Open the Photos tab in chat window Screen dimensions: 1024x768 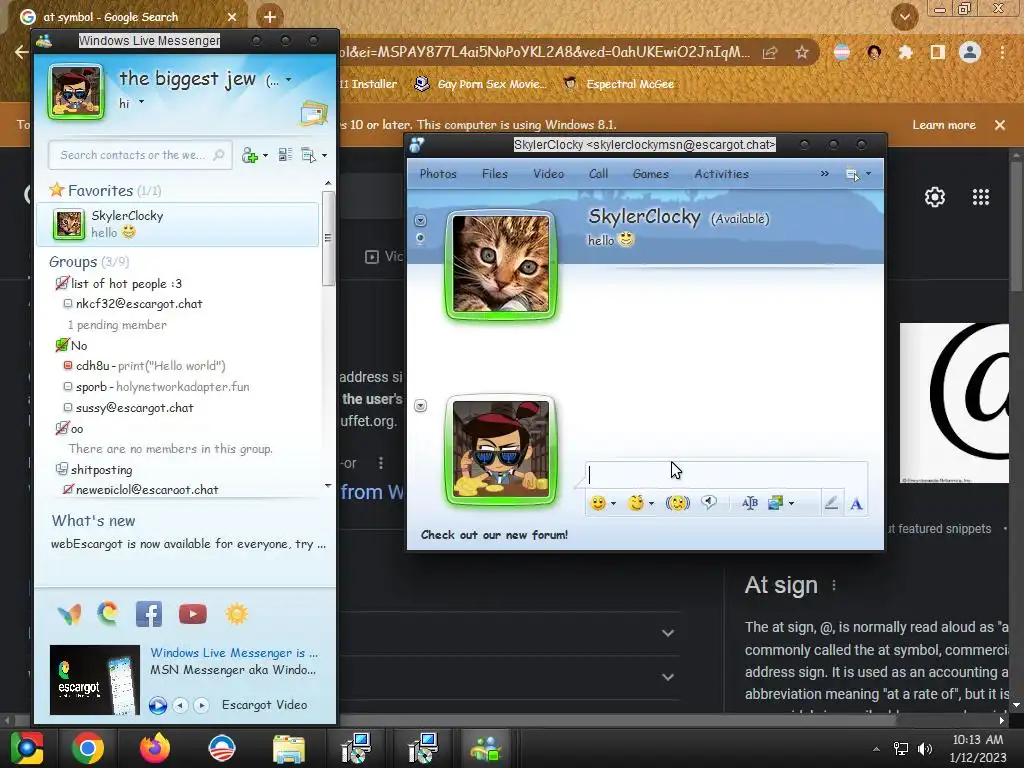(438, 174)
